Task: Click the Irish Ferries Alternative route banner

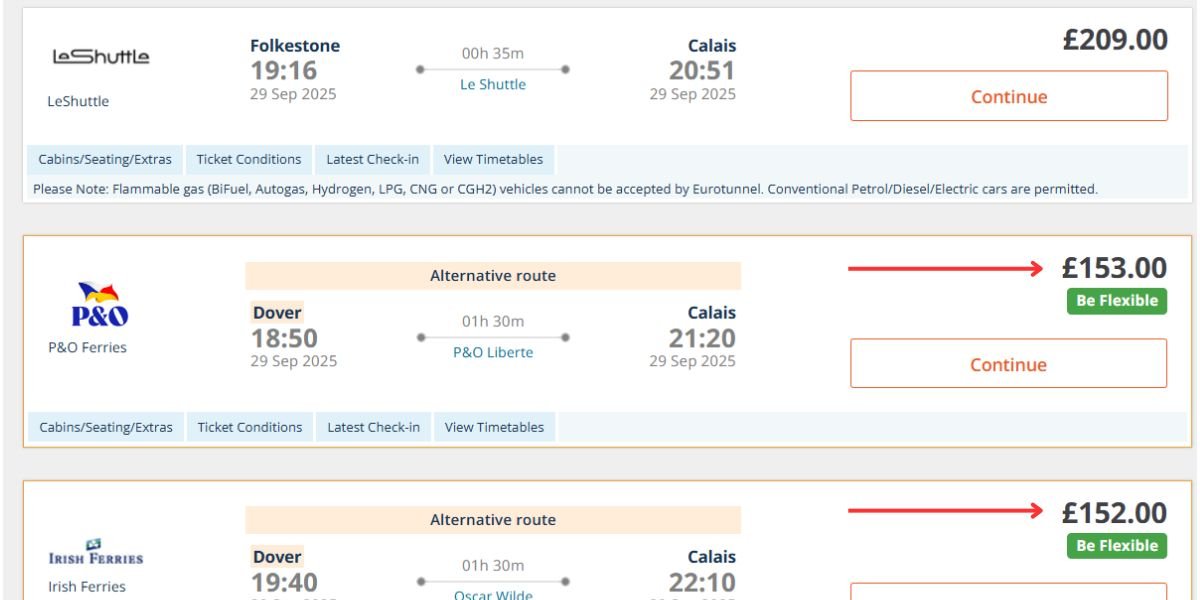Action: 492,520
